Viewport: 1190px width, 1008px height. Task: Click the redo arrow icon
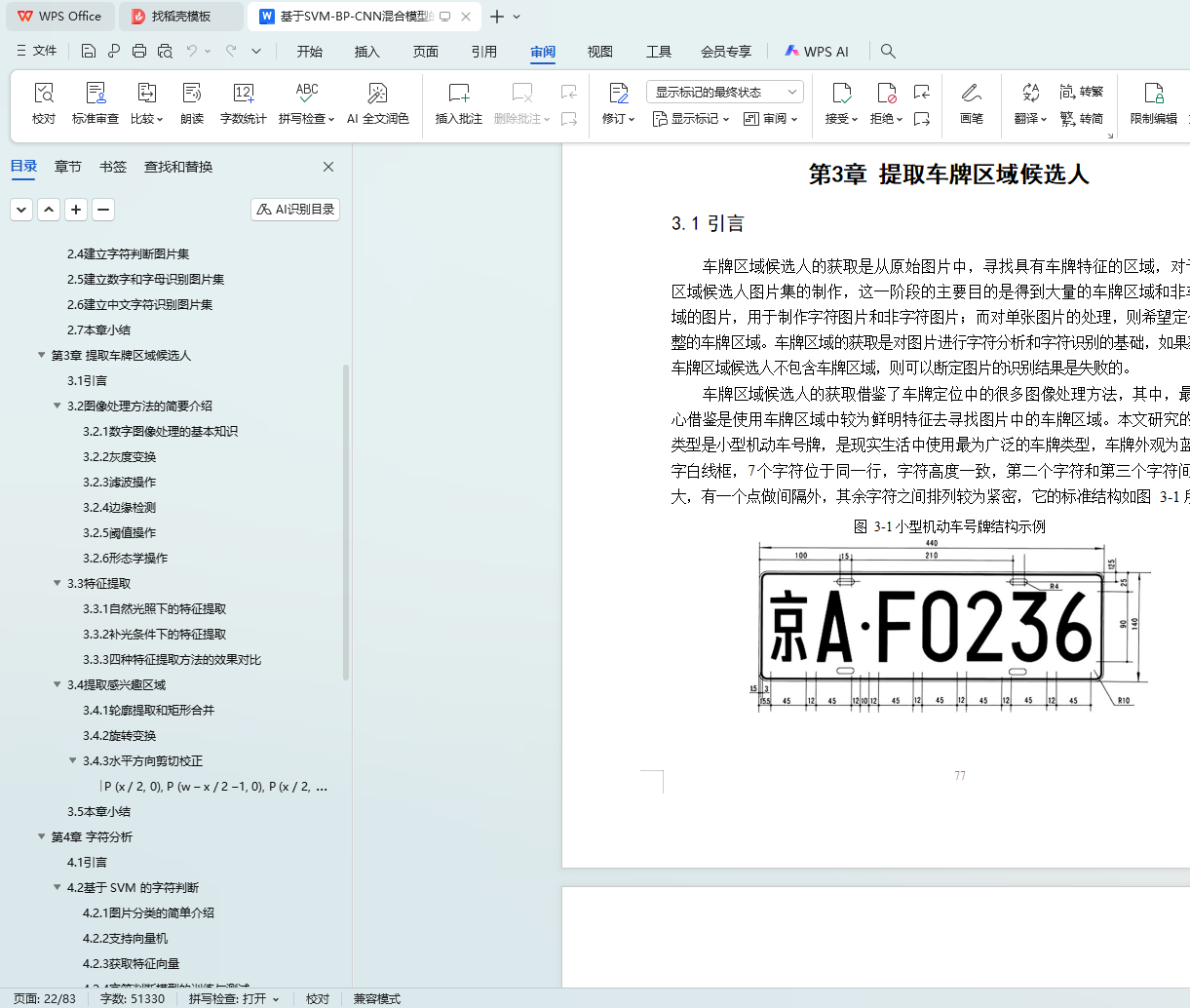click(231, 51)
